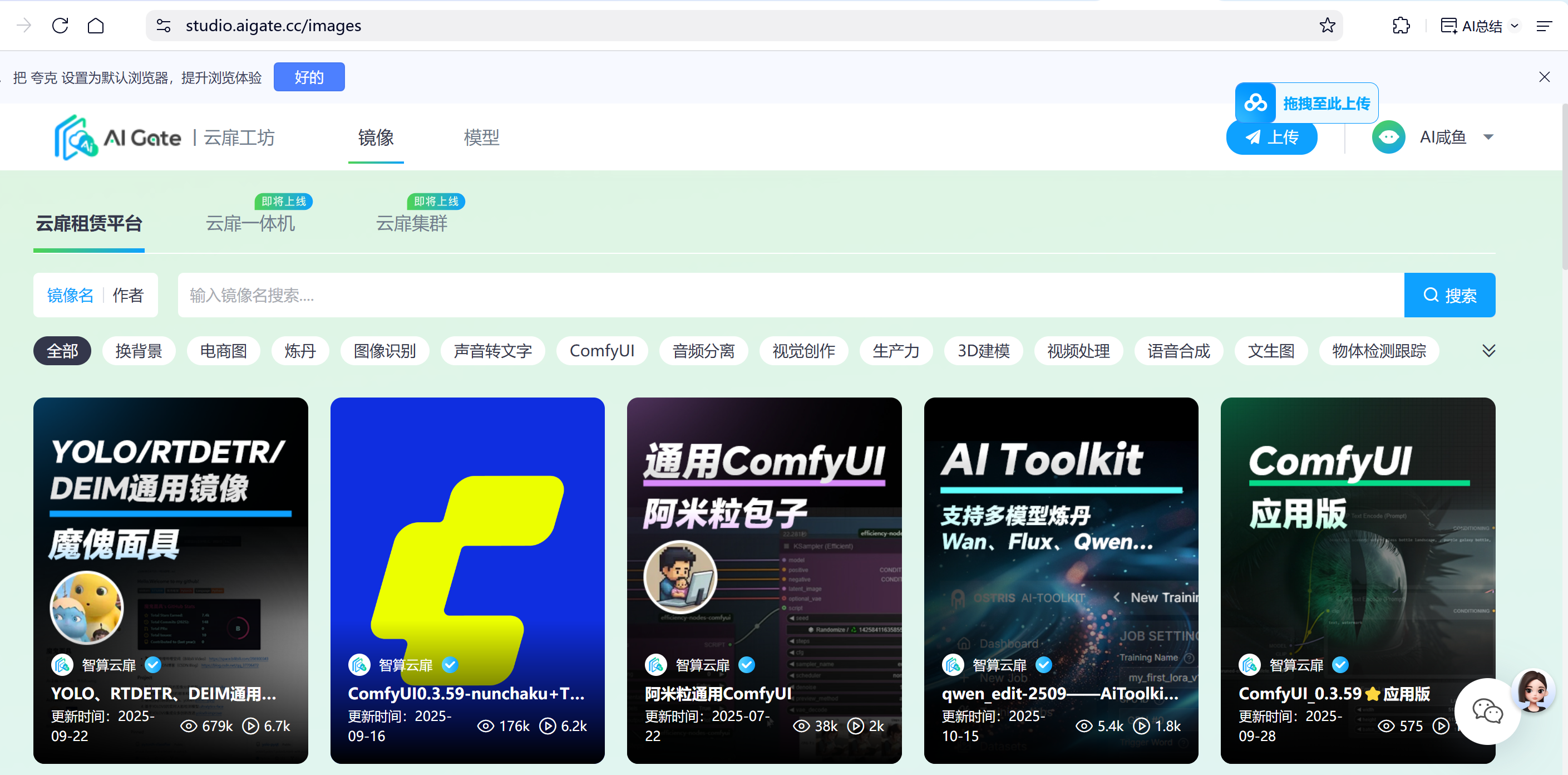Filter by 生产力 category

coord(896,351)
